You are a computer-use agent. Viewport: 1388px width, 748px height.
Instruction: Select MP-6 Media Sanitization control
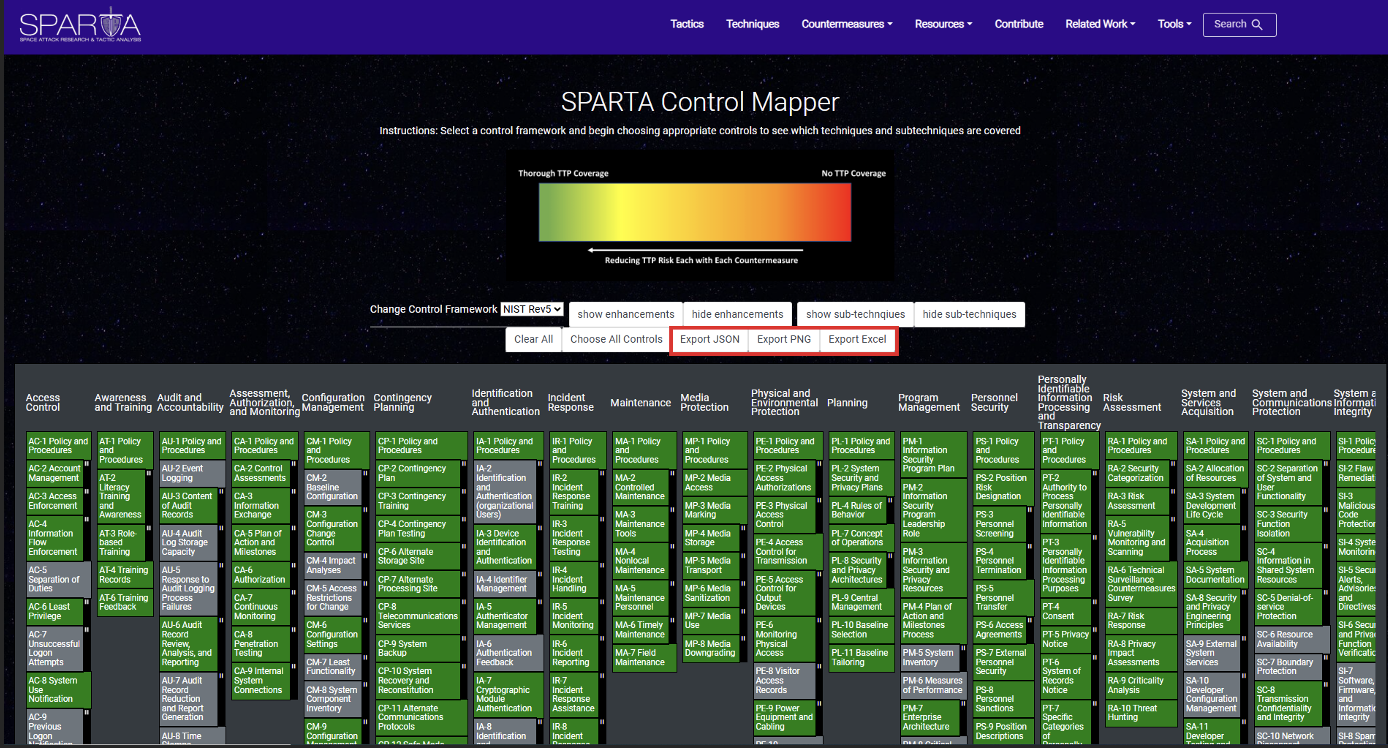[x=709, y=592]
